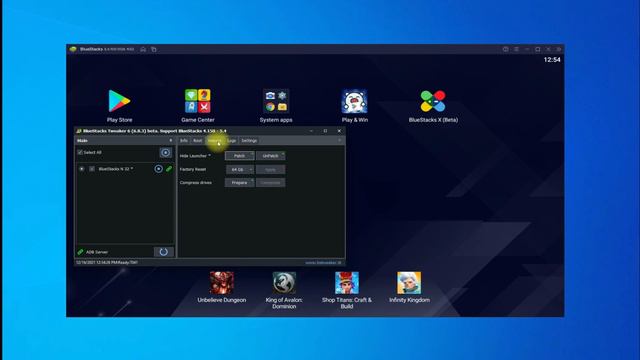Viewport: 640px width, 360px height.
Task: Click the refresh button beside ADB Server
Action: tap(164, 252)
